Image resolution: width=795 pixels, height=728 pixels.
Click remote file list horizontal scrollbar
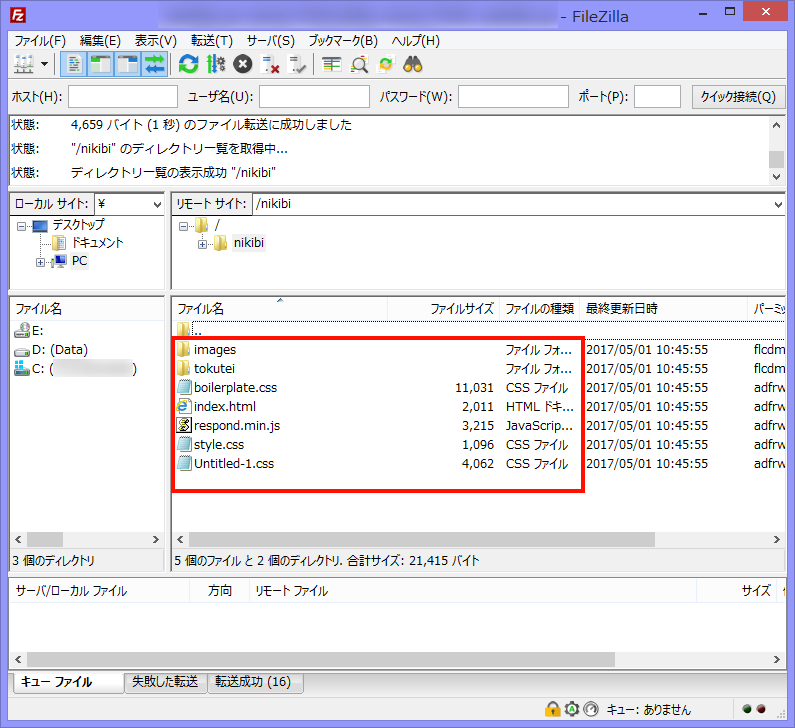pyautogui.click(x=421, y=539)
